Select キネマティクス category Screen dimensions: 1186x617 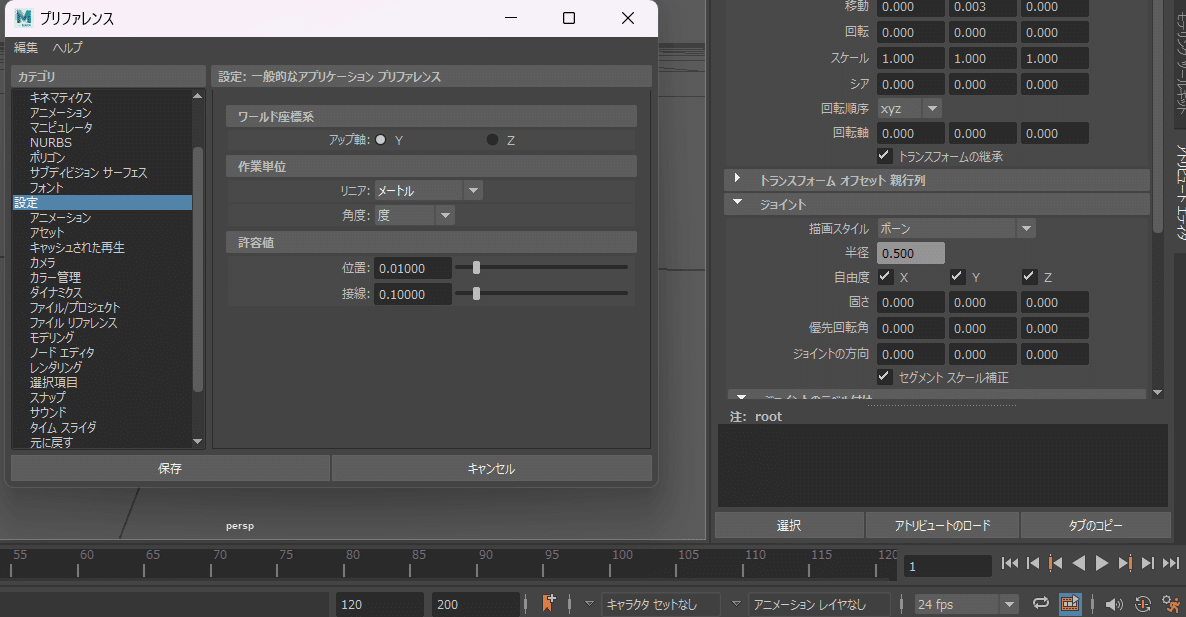(x=61, y=98)
